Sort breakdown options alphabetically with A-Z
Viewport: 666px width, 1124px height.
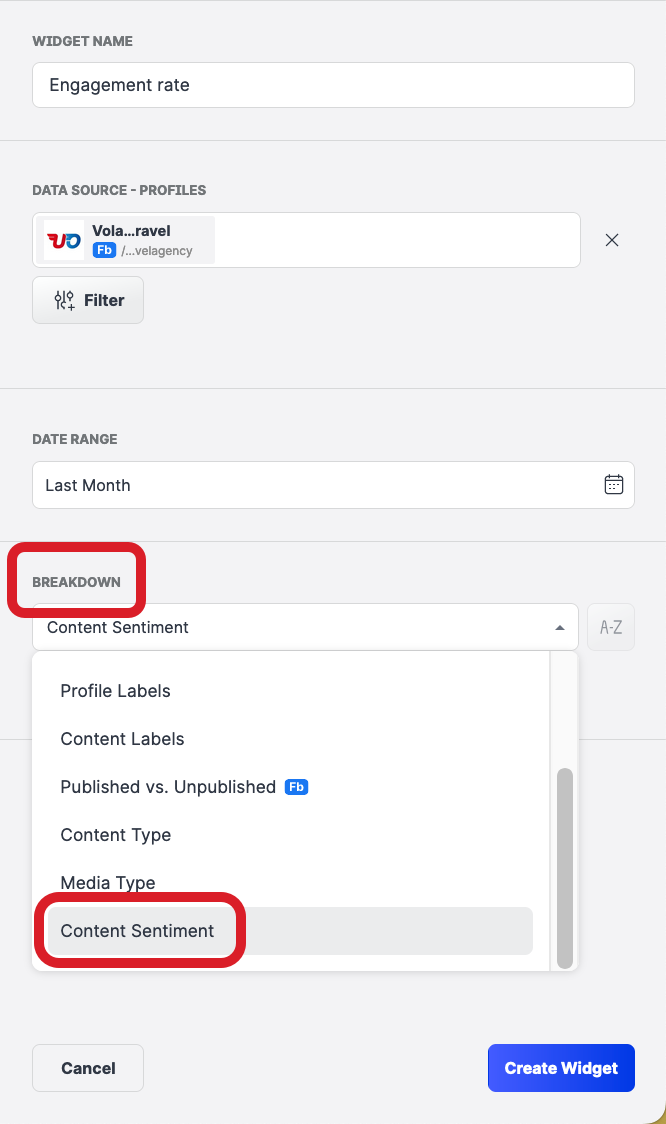610,627
